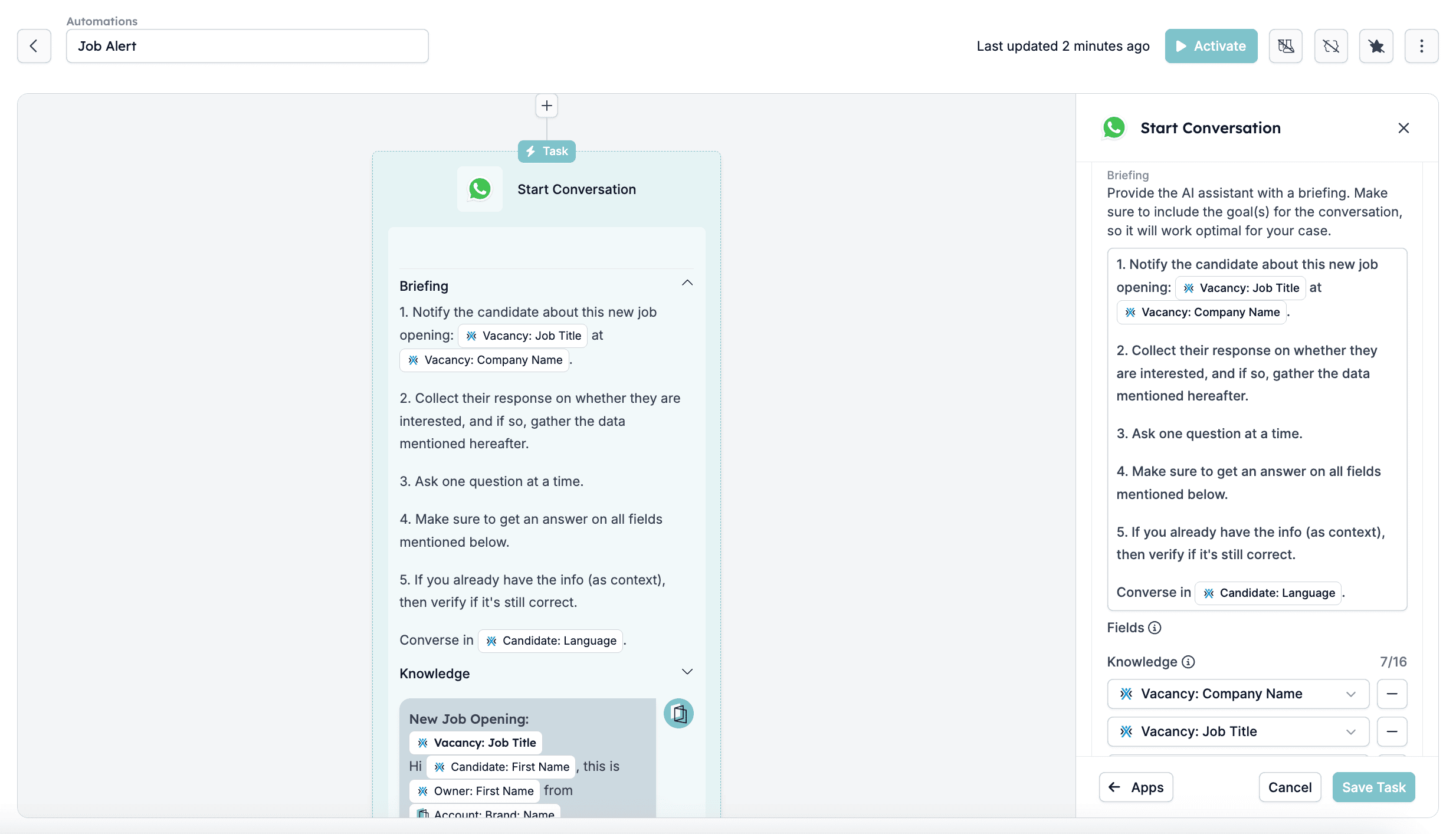Screen dimensions: 1456x834
Task: Click Candidate: Language chip on the task card
Action: pos(550,641)
